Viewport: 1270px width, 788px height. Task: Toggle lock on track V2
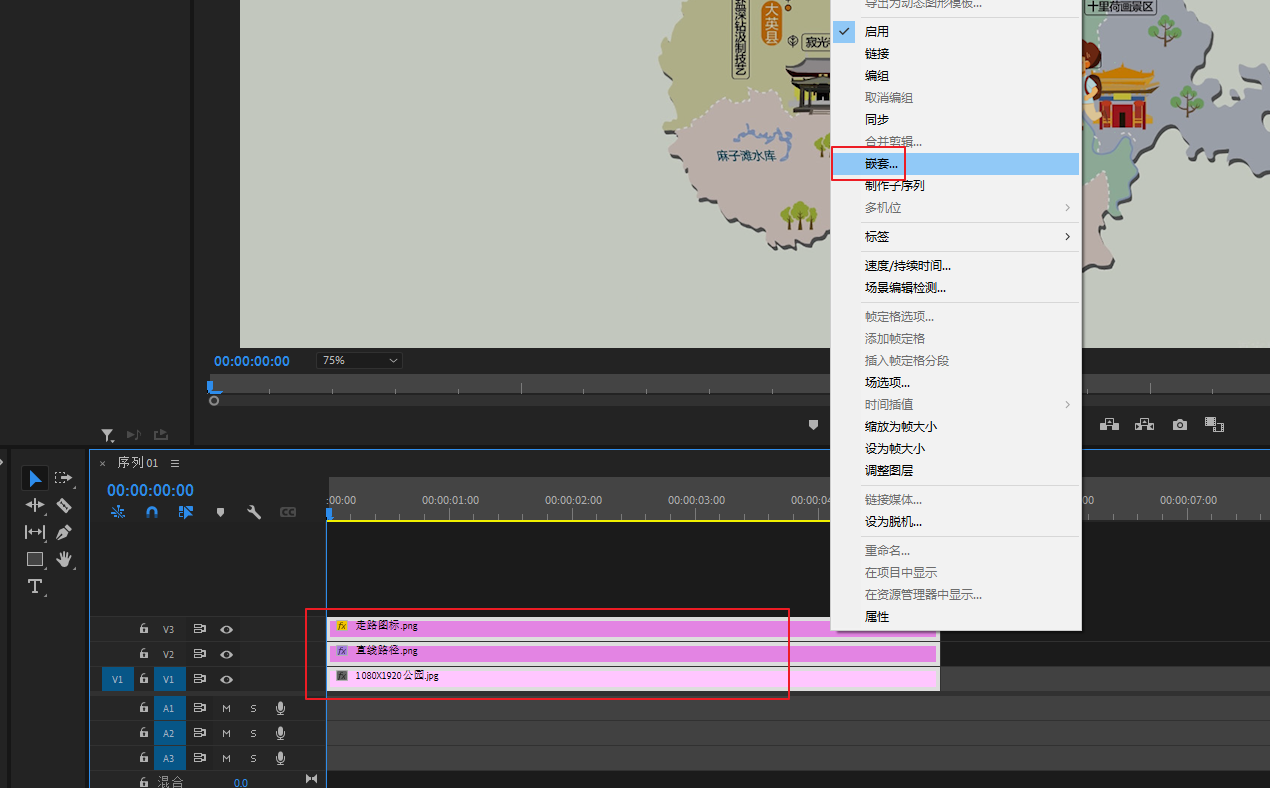click(x=144, y=654)
